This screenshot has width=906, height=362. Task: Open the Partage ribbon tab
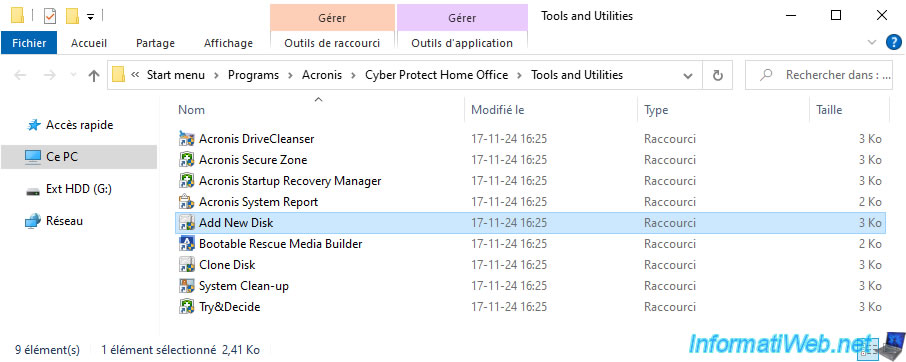pos(155,43)
